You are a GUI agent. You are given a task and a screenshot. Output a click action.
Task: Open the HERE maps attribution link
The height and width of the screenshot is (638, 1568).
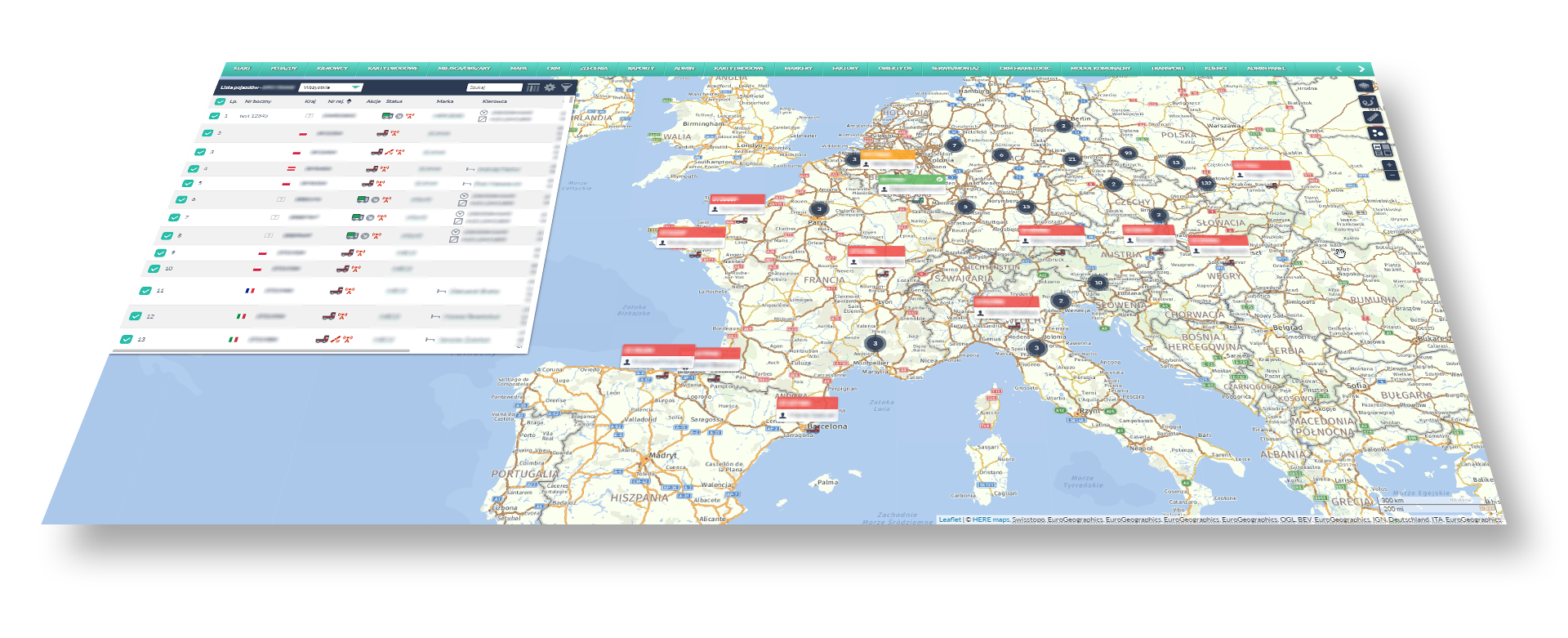click(991, 520)
